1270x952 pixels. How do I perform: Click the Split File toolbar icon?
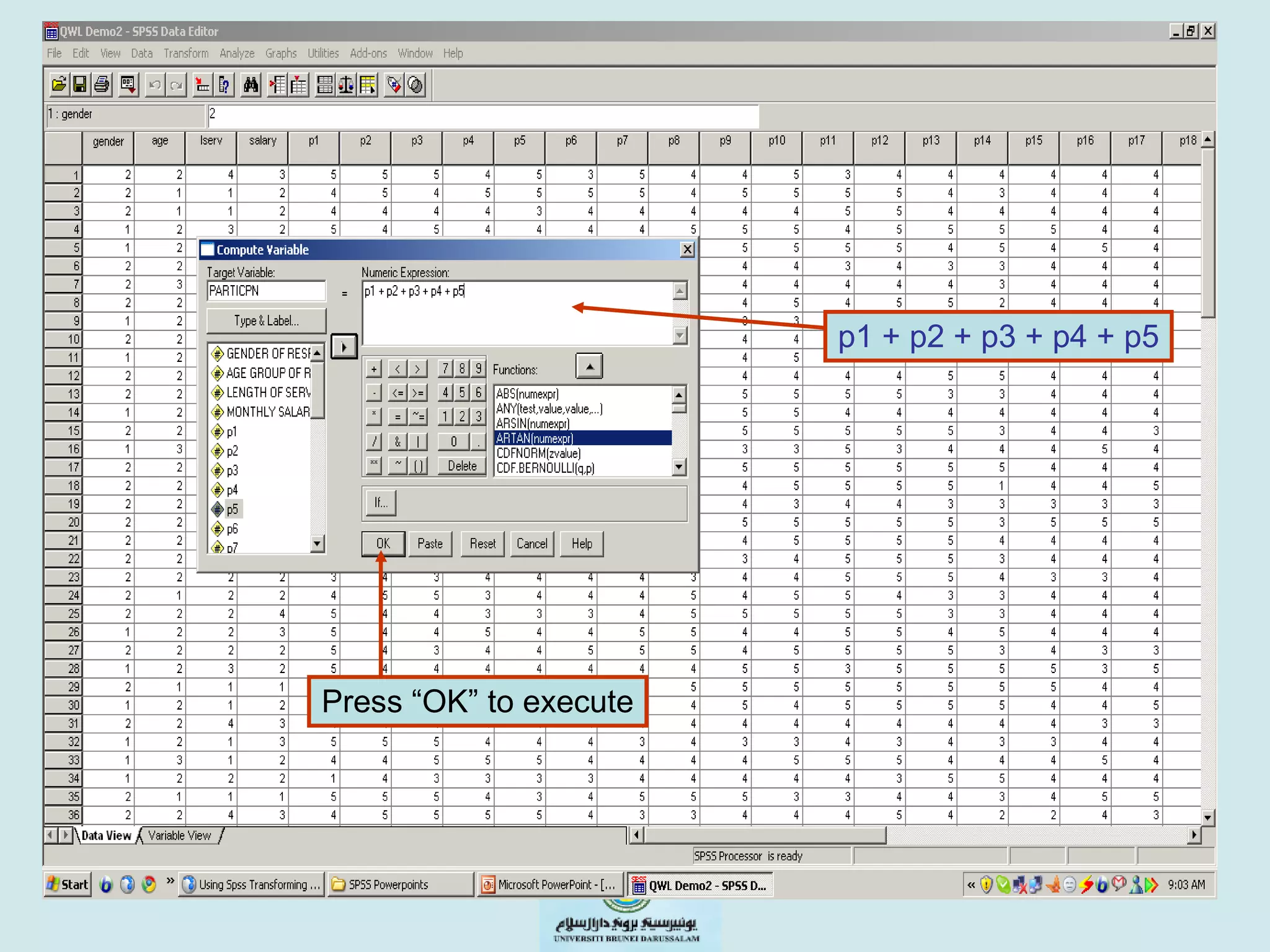(325, 84)
